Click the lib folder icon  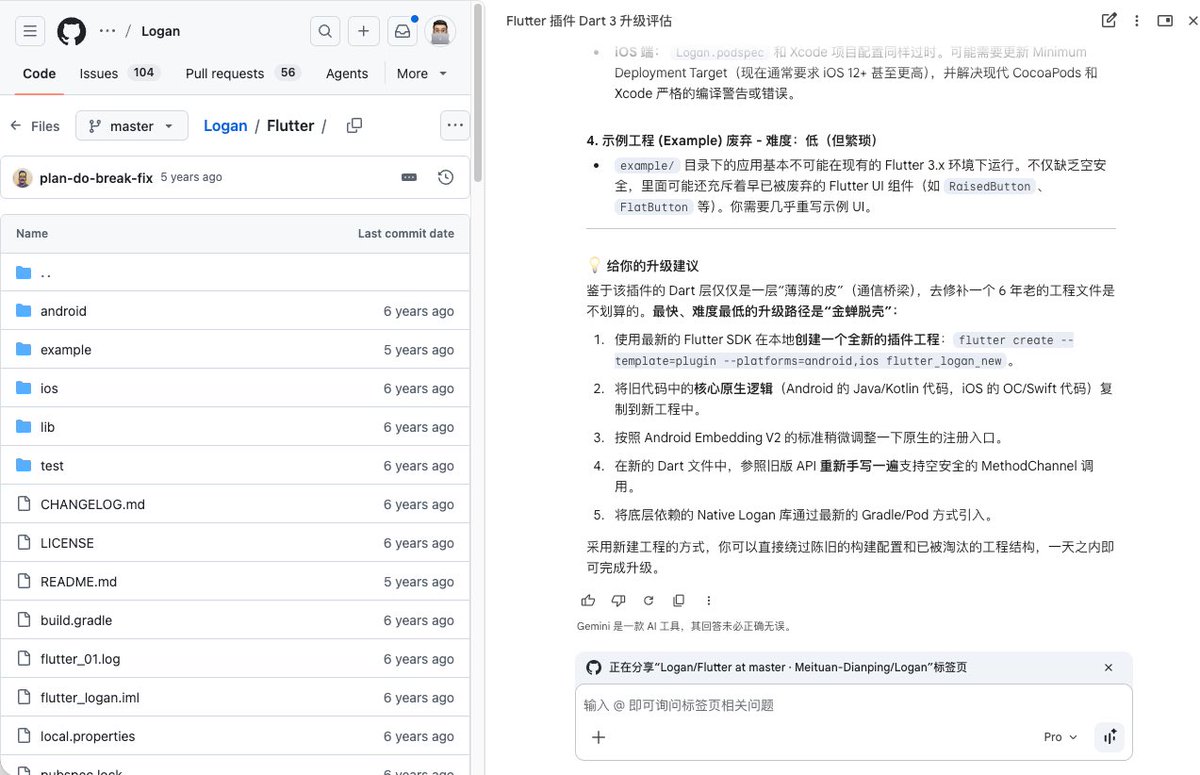pos(24,427)
